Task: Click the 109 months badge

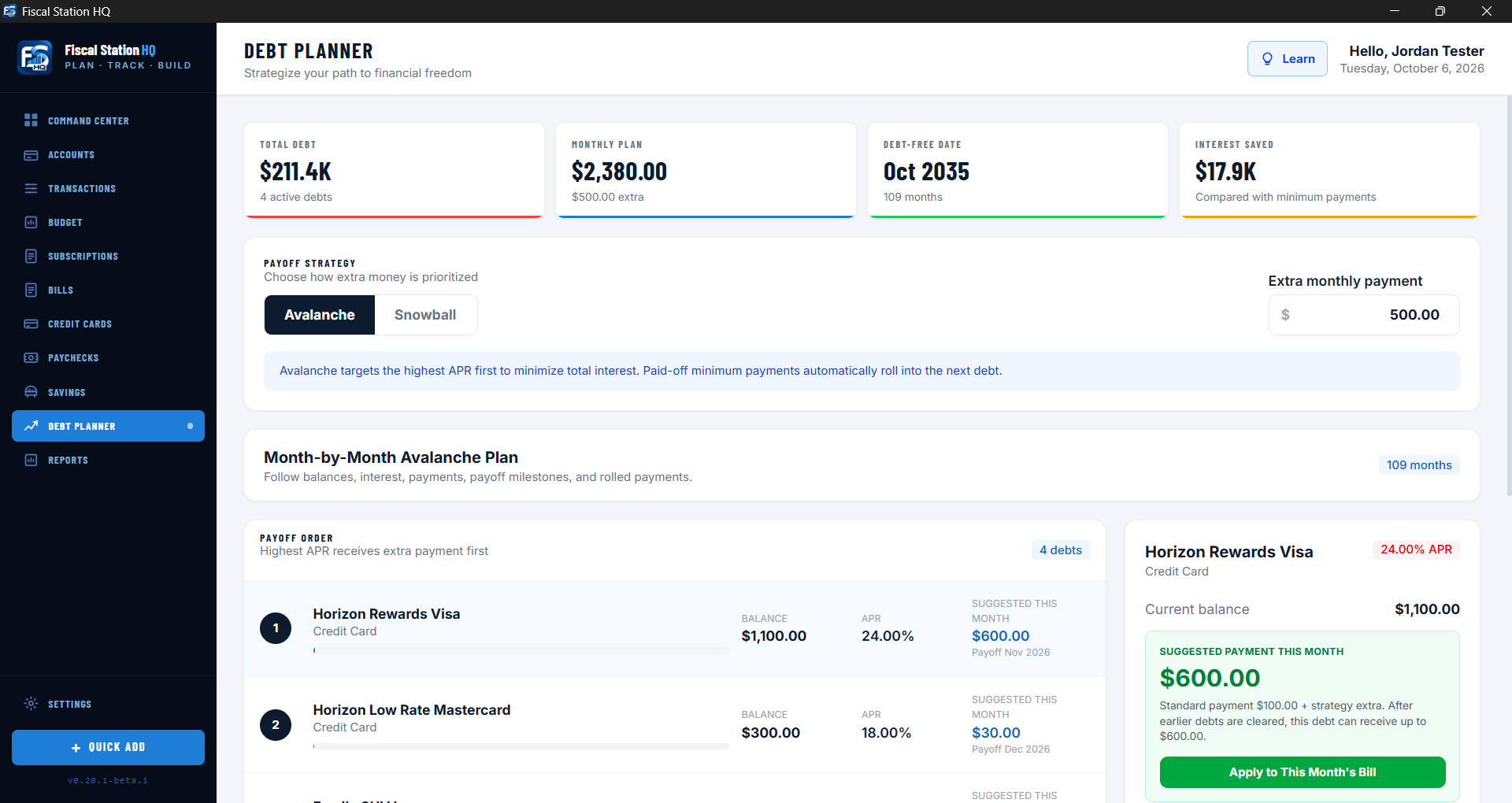Action: pyautogui.click(x=1418, y=465)
